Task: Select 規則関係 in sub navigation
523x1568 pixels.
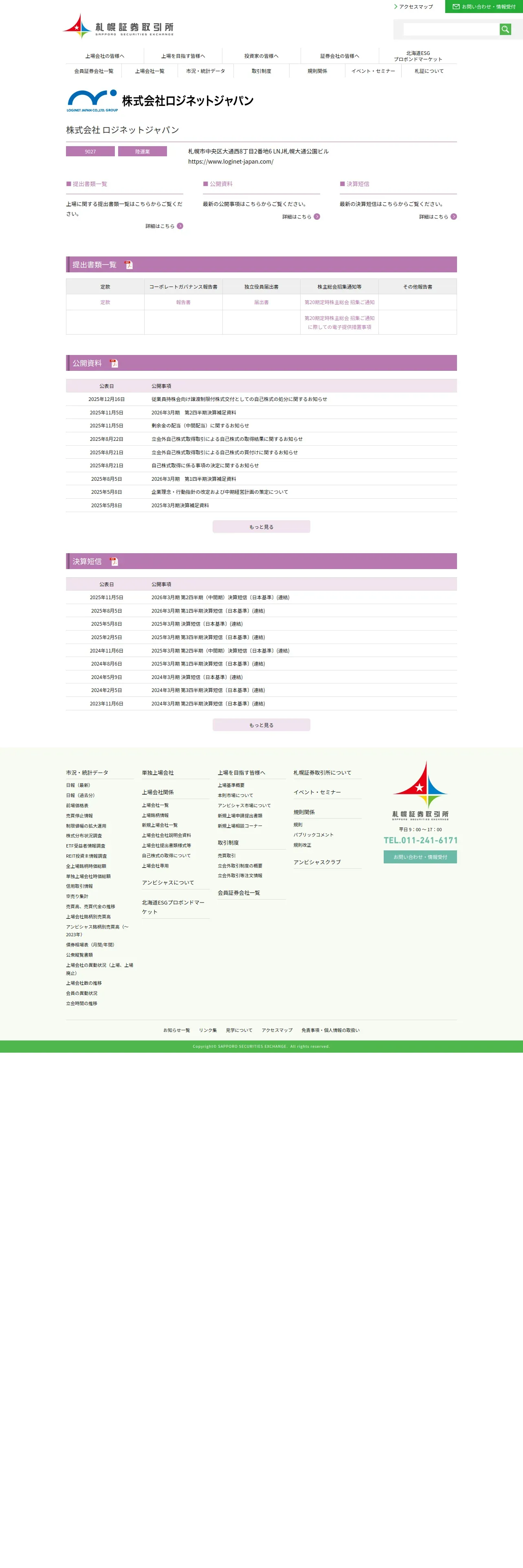Action: [317, 71]
